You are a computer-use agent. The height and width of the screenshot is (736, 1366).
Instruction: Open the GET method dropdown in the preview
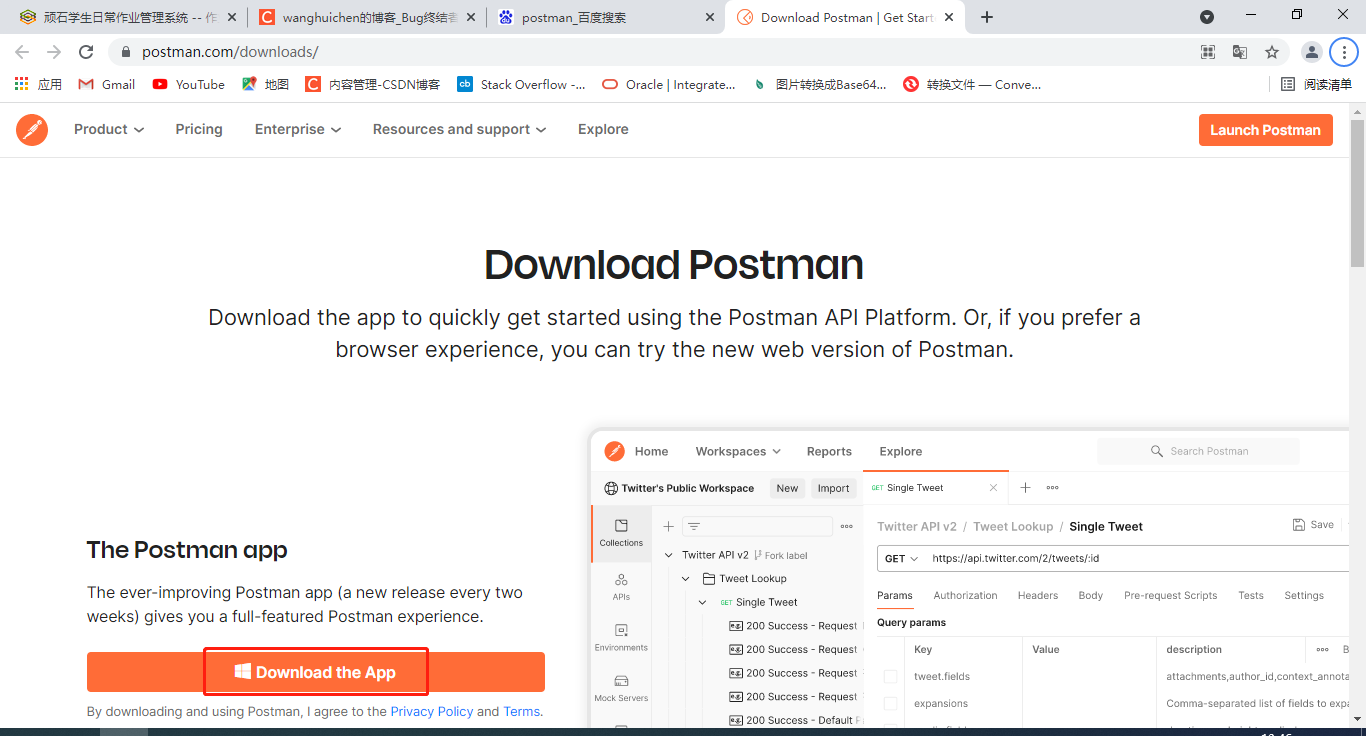[901, 559]
